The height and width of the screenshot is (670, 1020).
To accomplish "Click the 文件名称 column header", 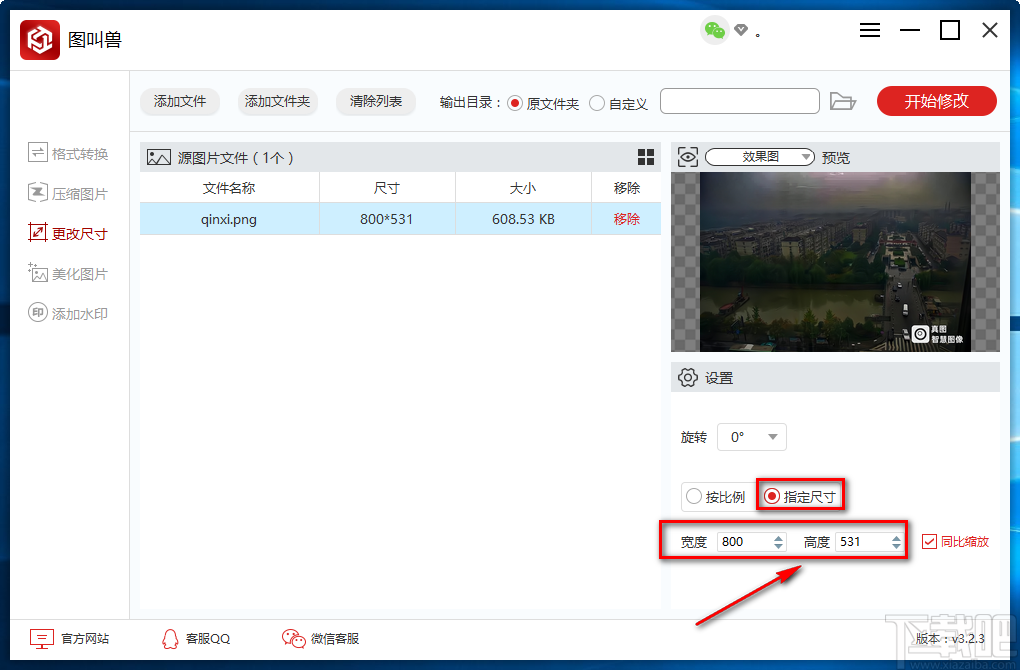I will click(x=229, y=188).
